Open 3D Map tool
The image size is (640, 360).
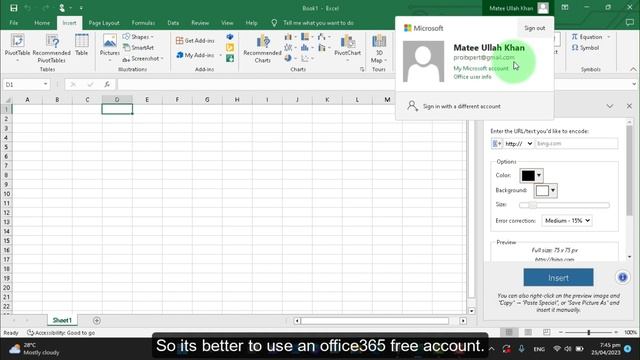coord(378,48)
